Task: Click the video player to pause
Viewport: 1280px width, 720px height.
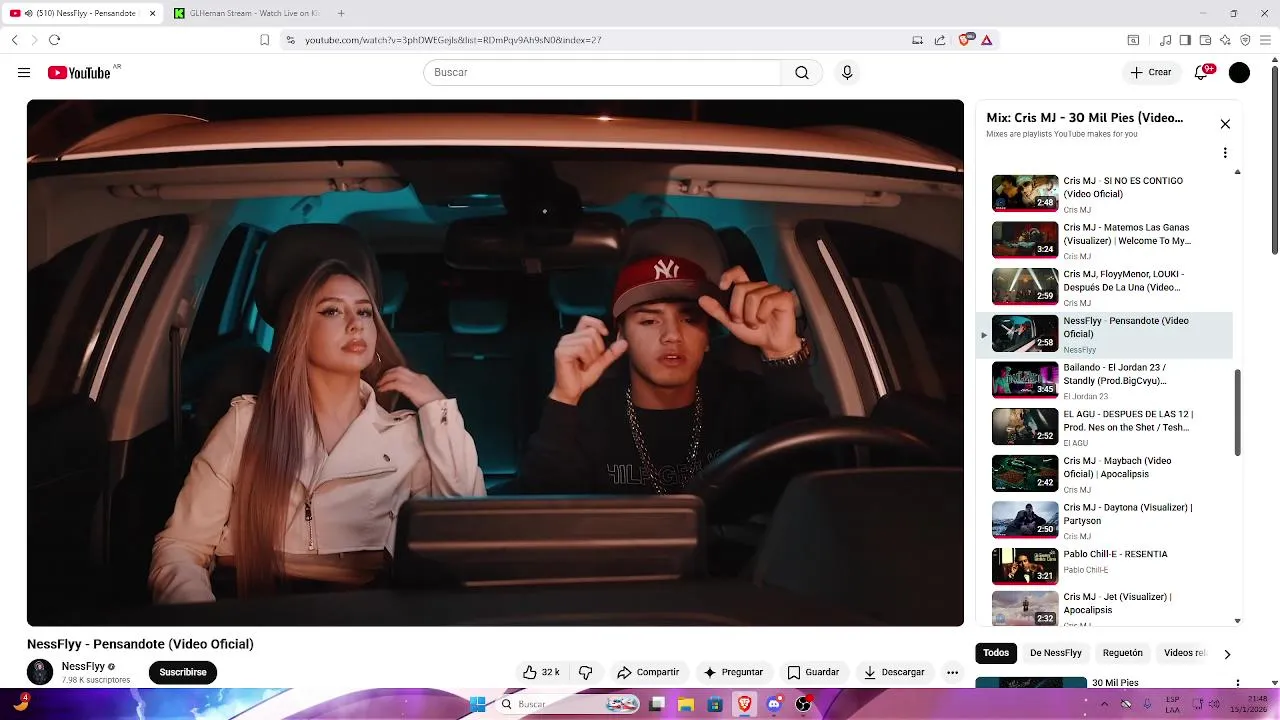Action: [x=495, y=363]
